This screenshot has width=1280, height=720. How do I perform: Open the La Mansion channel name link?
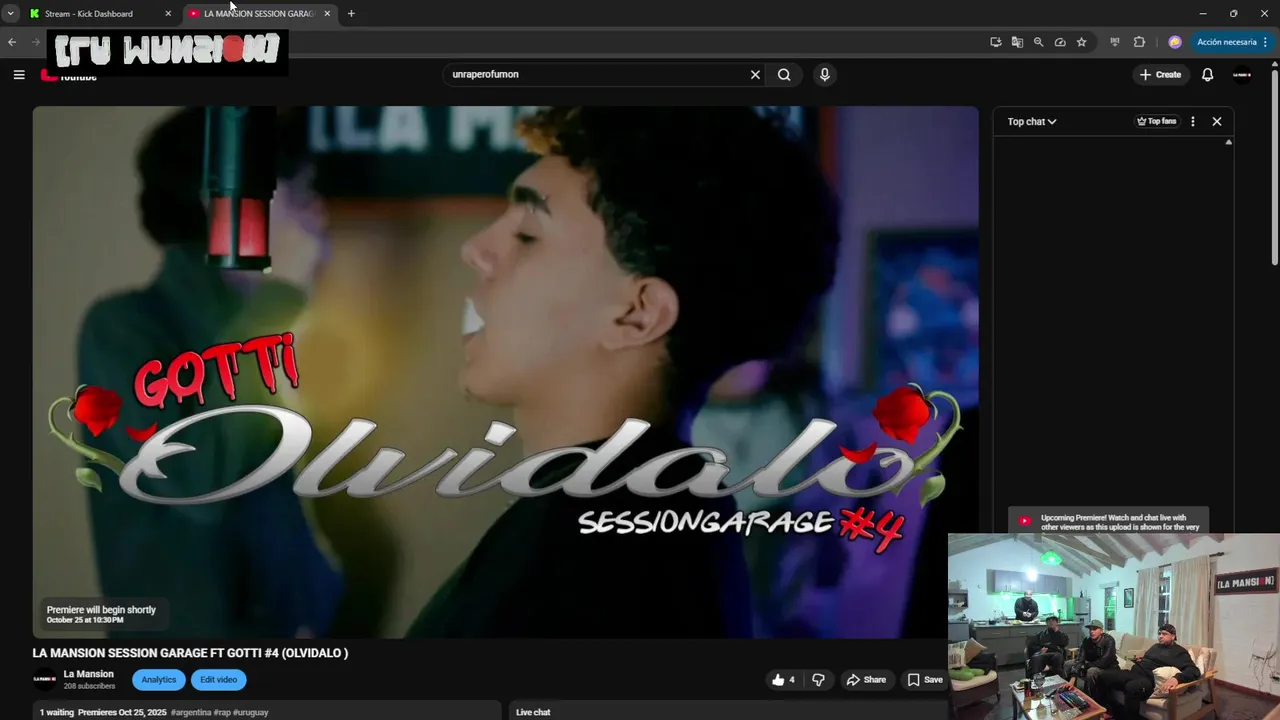pyautogui.click(x=88, y=674)
